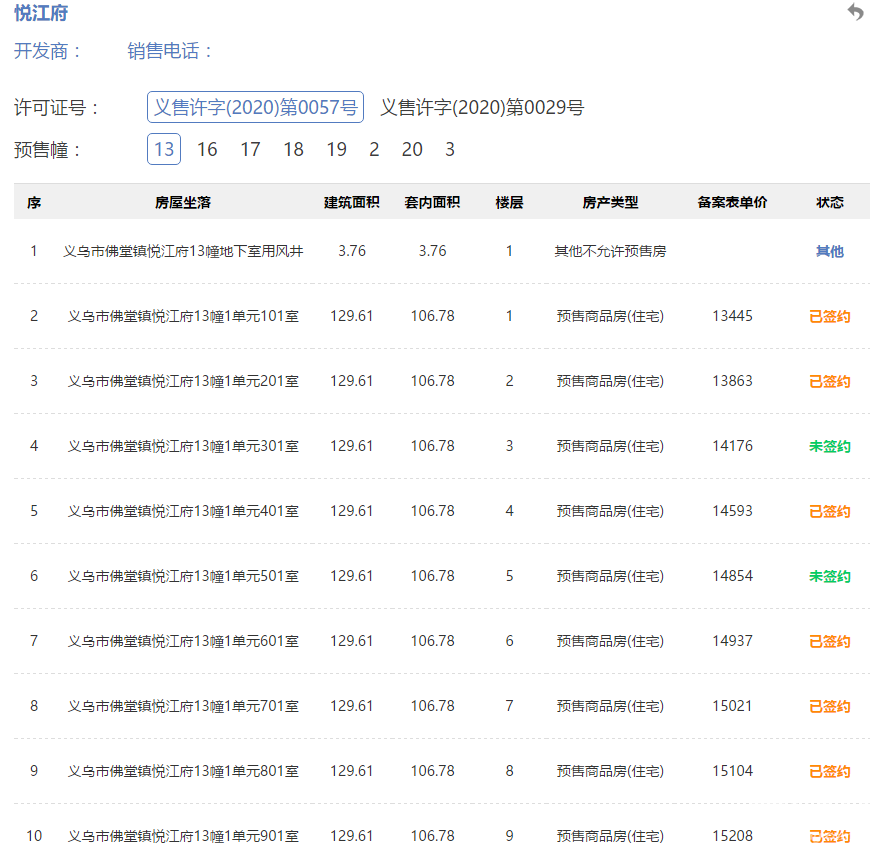
Task: Switch to presale building 19
Action: coord(336,149)
